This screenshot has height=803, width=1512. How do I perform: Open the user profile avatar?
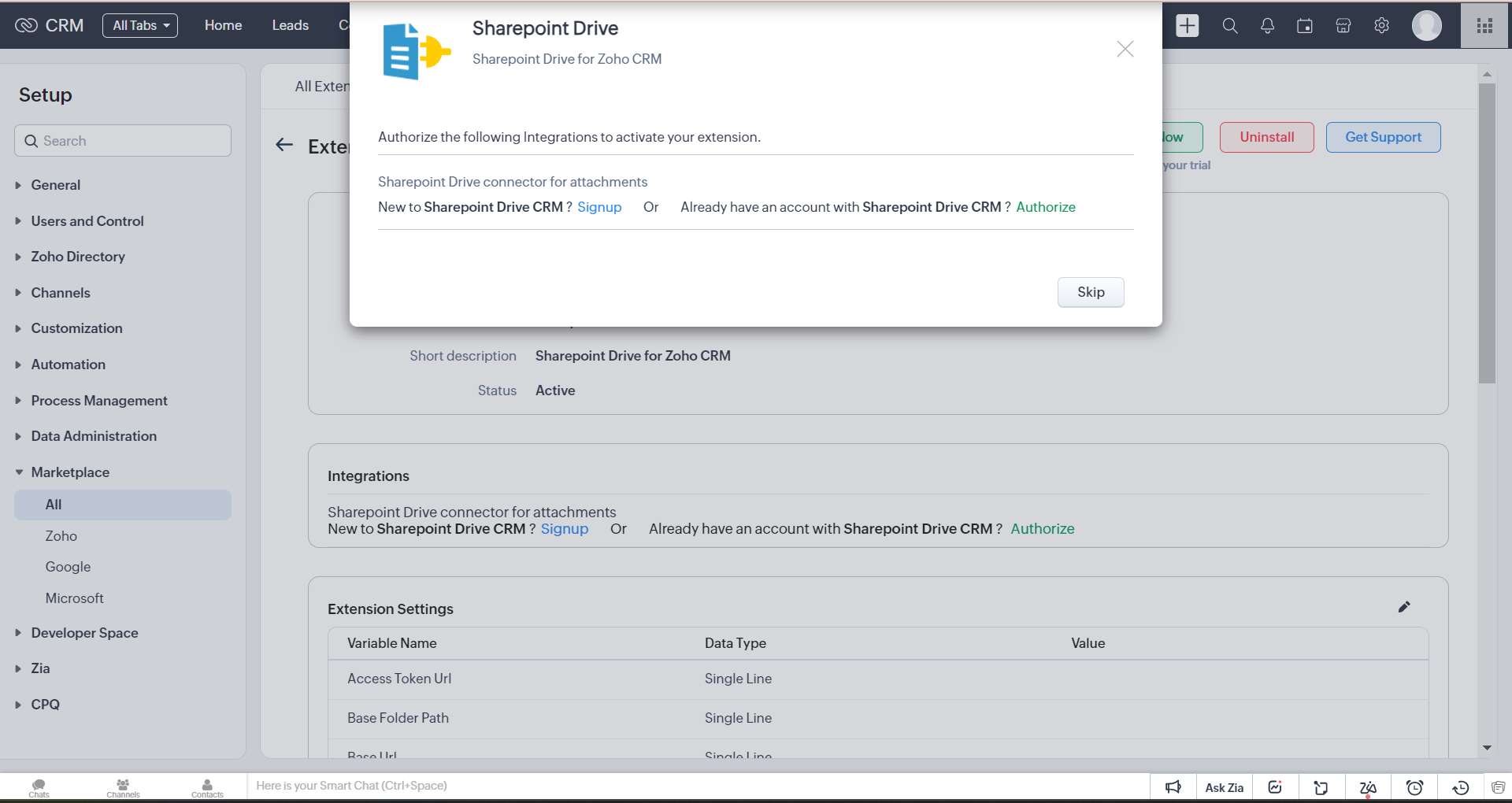[x=1427, y=25]
